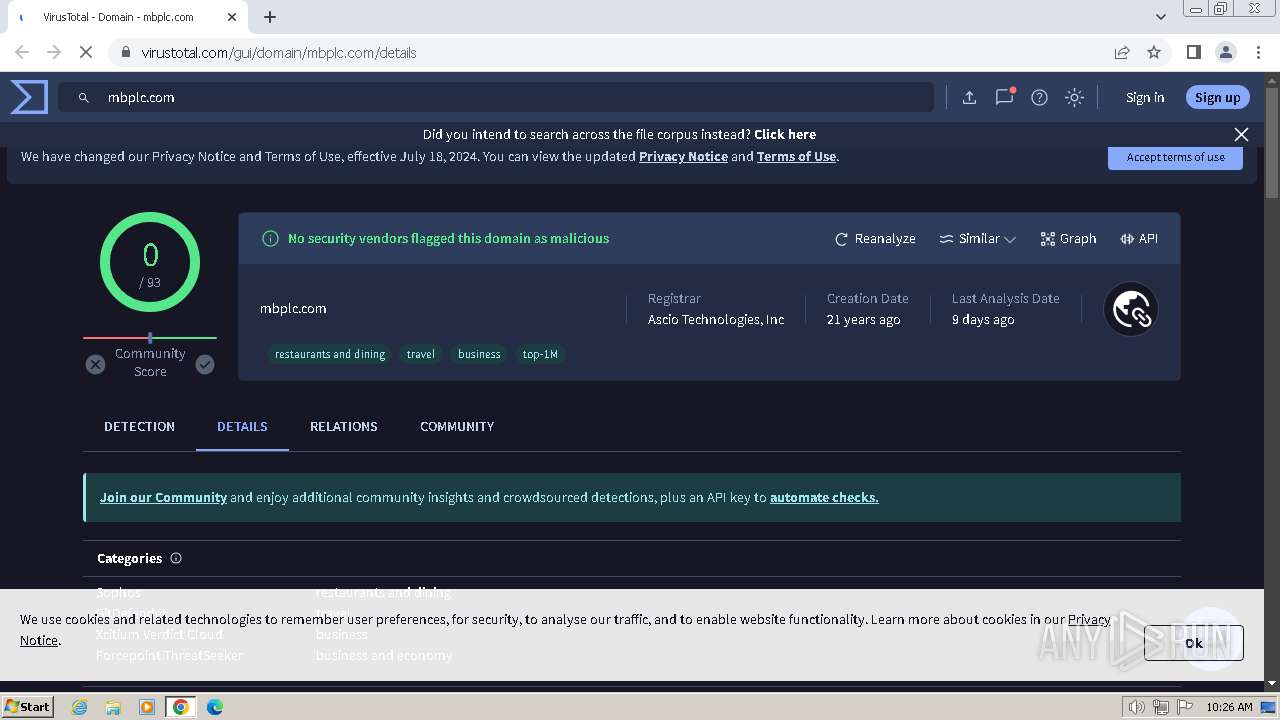Click the taskbar clock showing 10:26 AM
The image size is (1280, 720).
pos(1229,707)
